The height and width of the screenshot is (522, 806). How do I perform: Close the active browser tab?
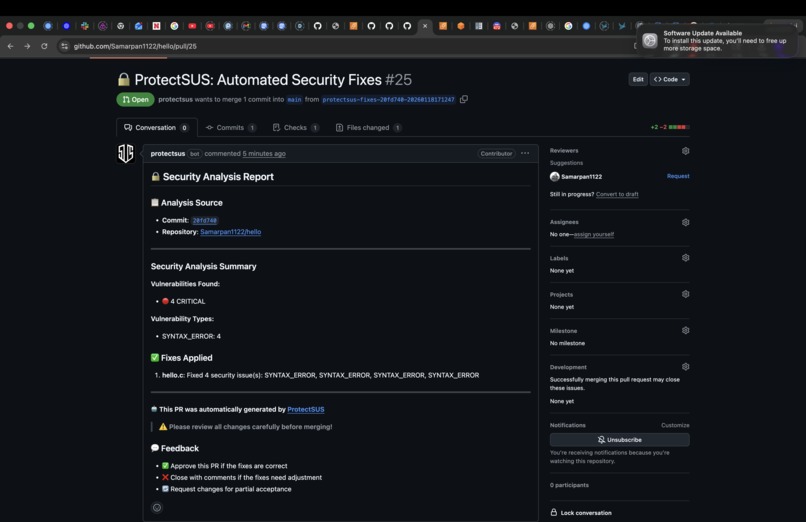pyautogui.click(x=425, y=26)
